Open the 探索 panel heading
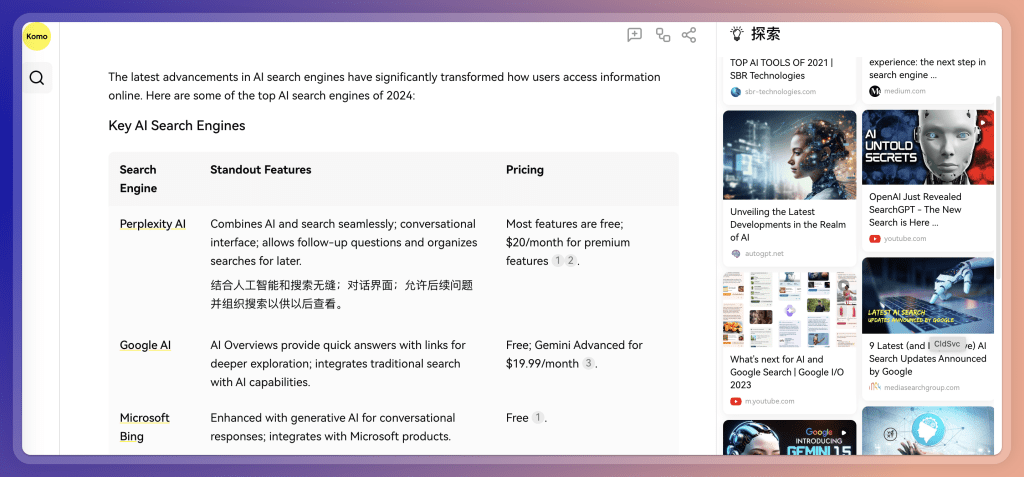 point(765,34)
